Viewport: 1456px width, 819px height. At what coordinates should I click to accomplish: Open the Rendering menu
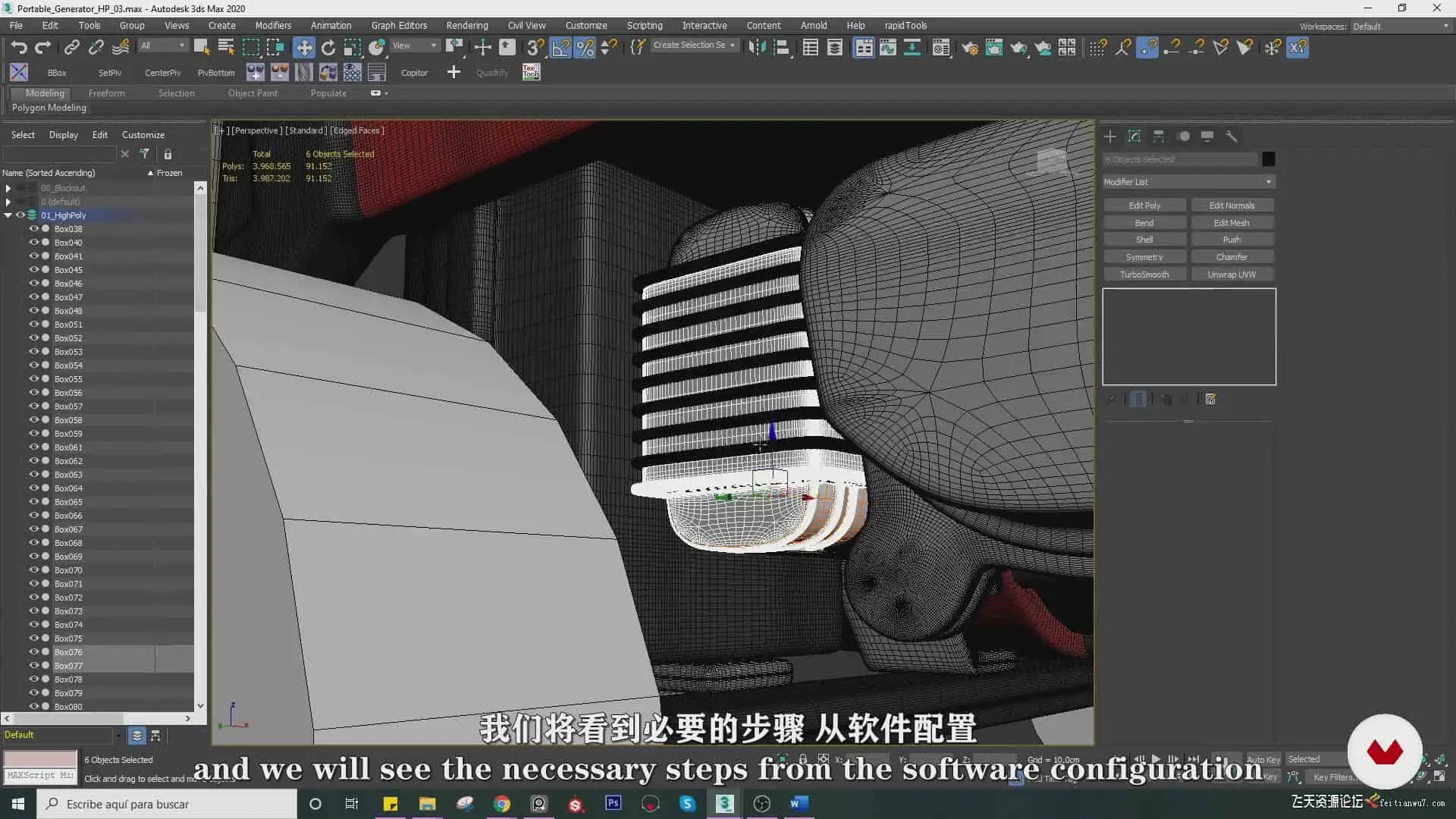466,25
